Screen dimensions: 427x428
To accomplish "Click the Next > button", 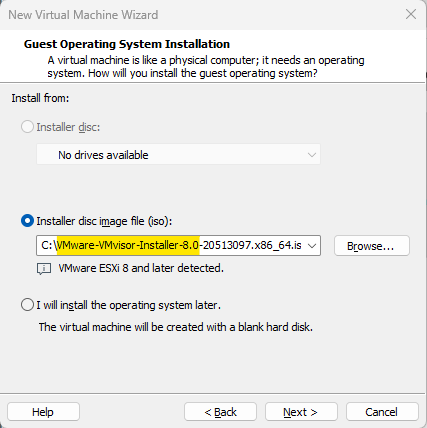I will click(x=301, y=412).
